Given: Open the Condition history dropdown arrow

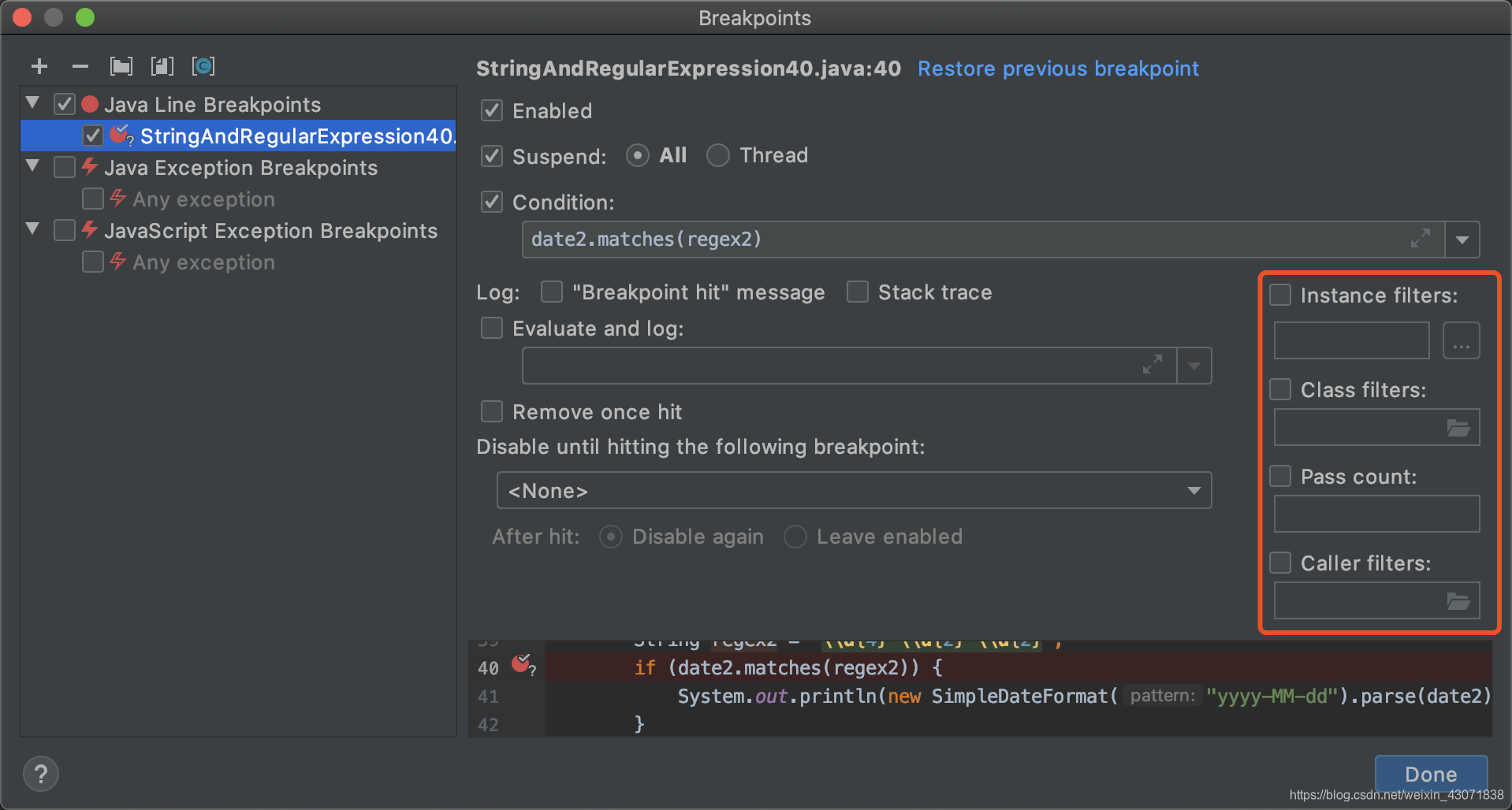Looking at the screenshot, I should pyautogui.click(x=1462, y=240).
